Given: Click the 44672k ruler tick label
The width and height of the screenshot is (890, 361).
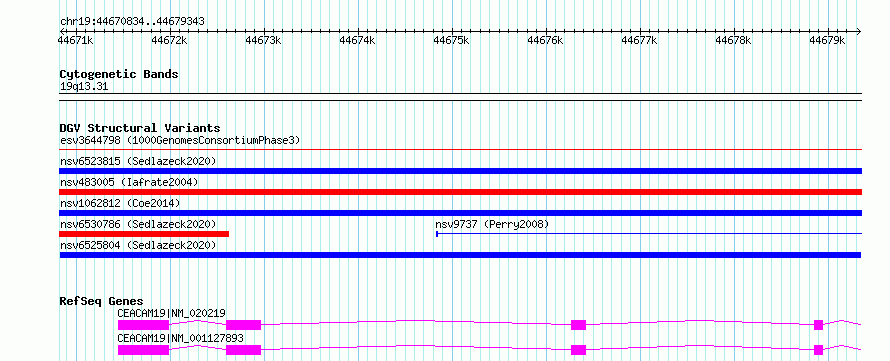Looking at the screenshot, I should [170, 40].
